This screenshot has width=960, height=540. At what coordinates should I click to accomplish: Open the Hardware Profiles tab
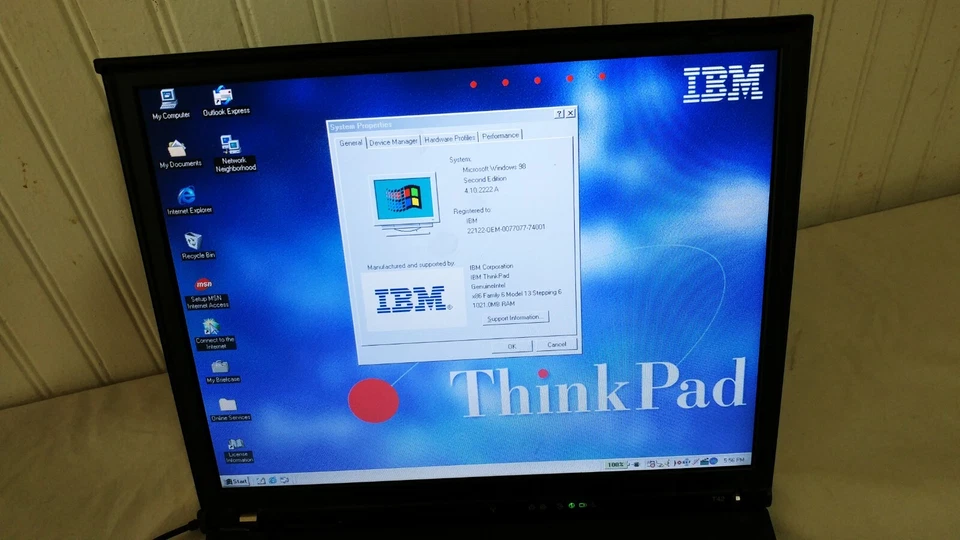click(449, 139)
